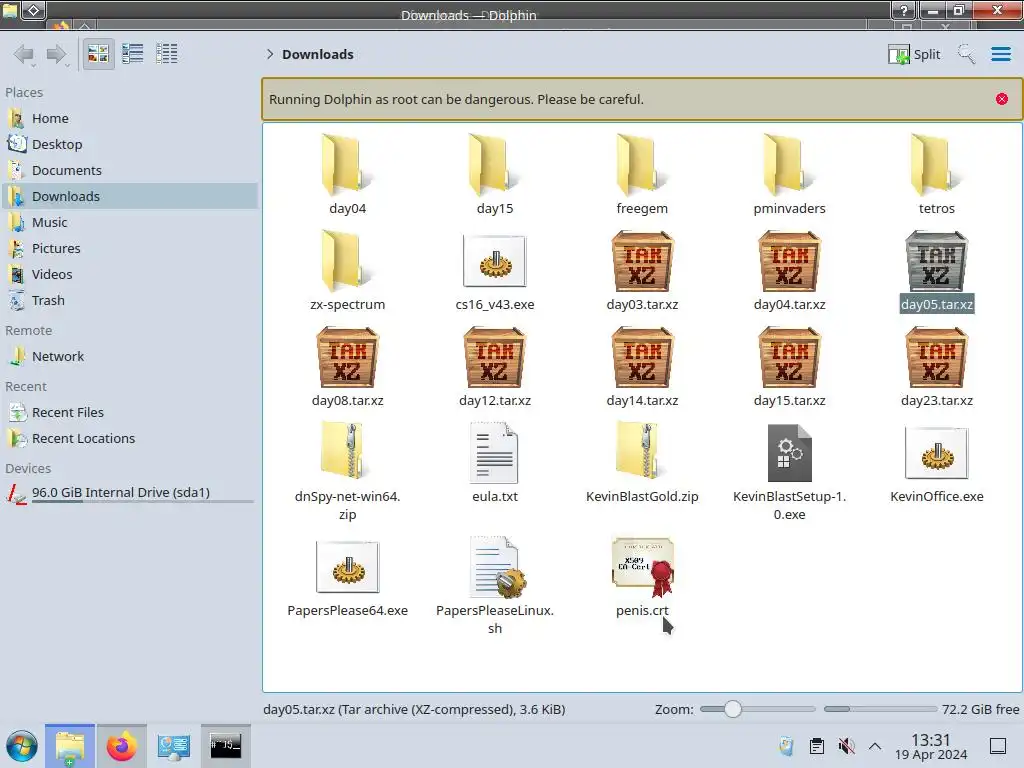Switch to Icons view mode
The height and width of the screenshot is (768, 1024).
(98, 54)
